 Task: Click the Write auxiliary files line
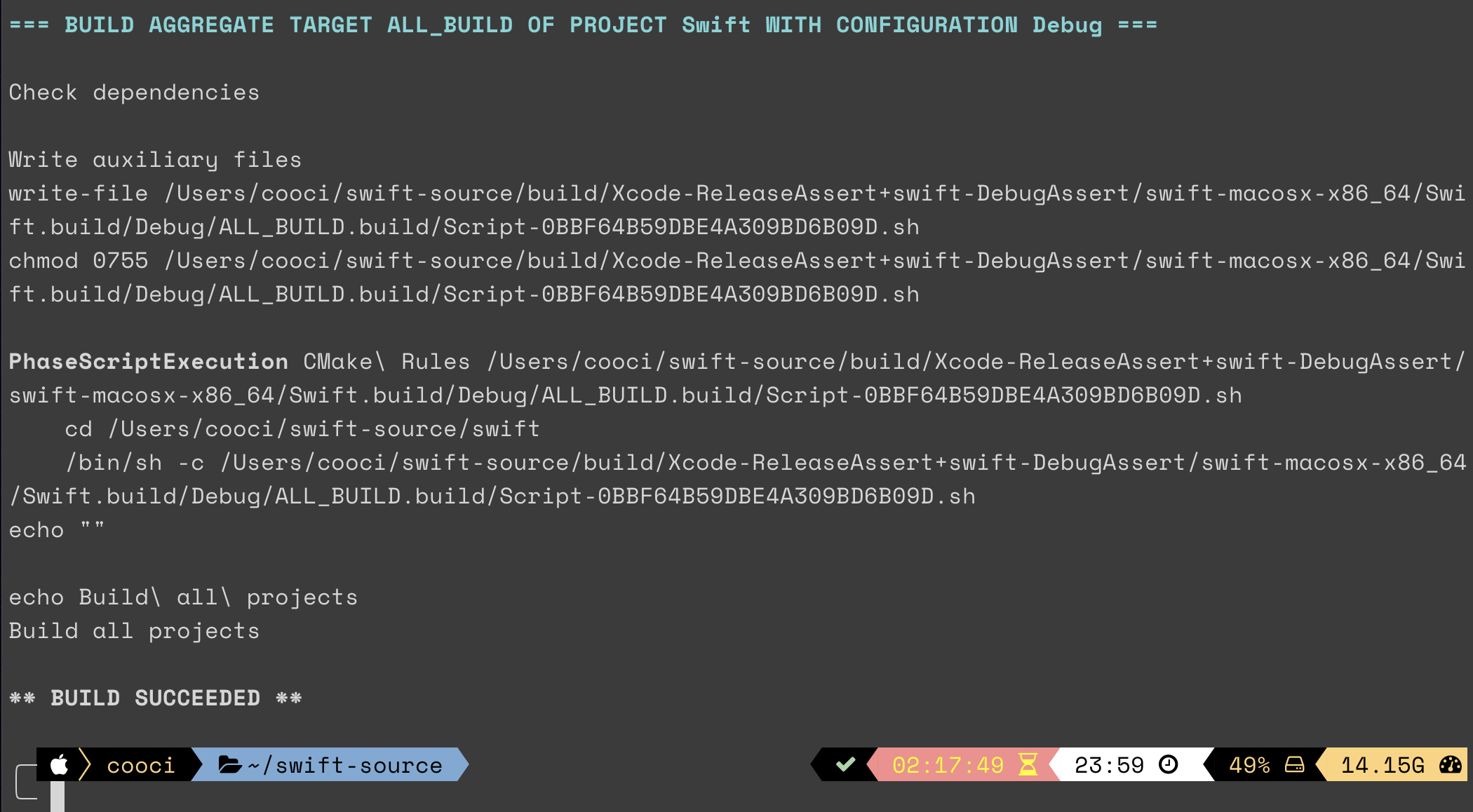click(x=155, y=160)
